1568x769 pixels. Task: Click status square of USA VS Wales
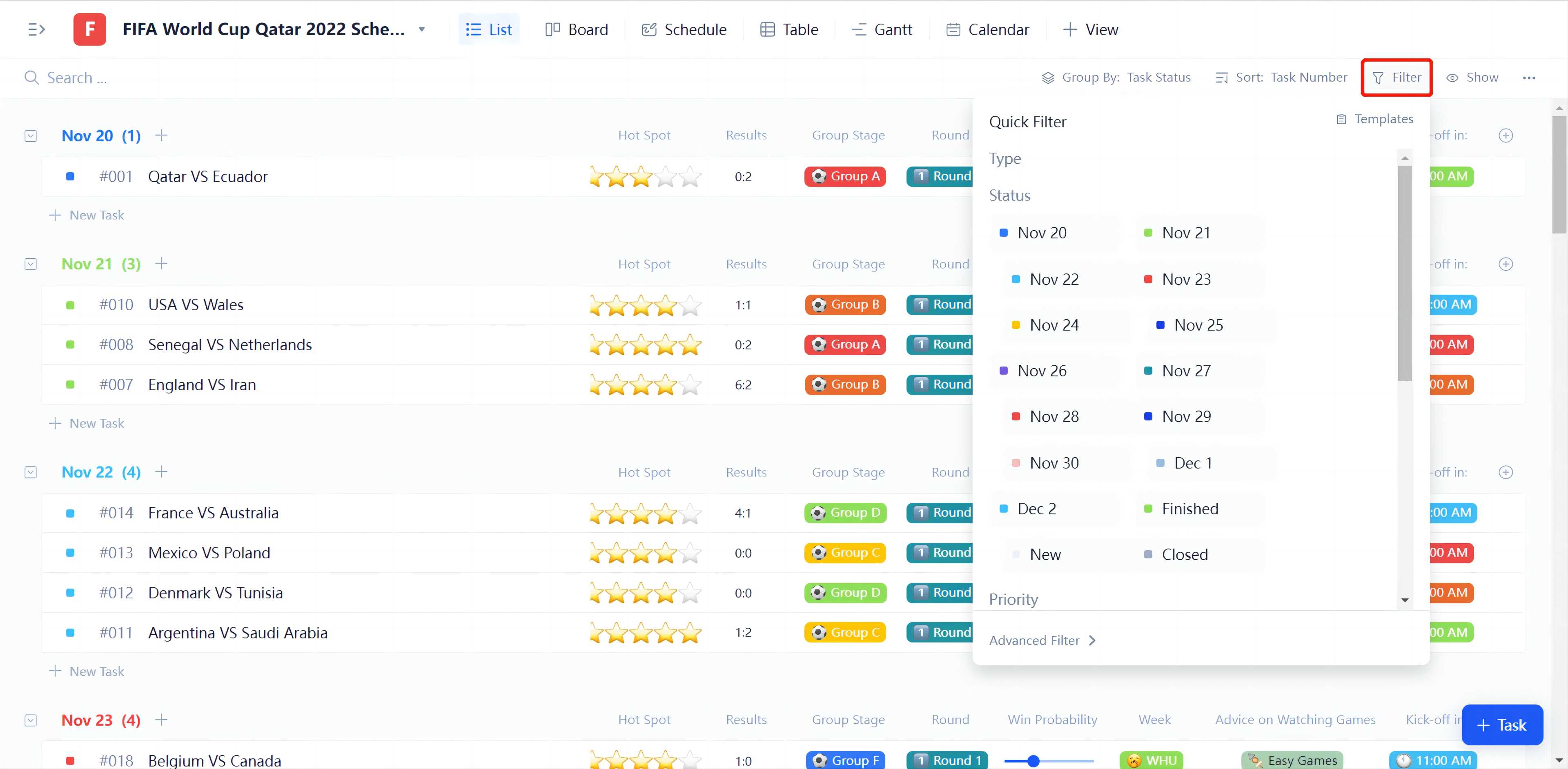(x=70, y=305)
